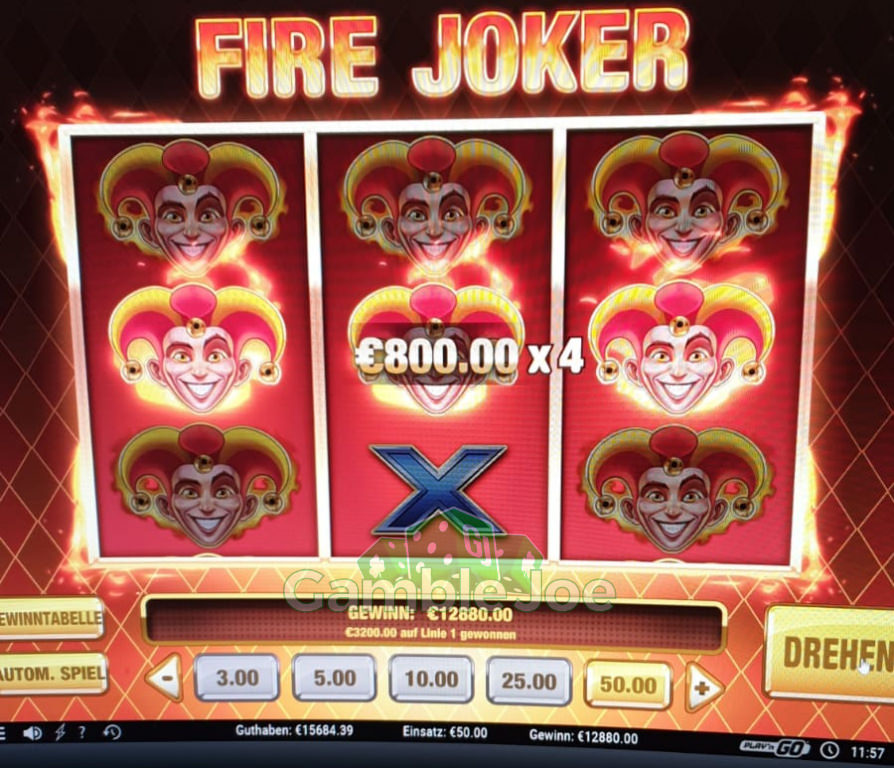Toggle fast play lightning bolt icon
The height and width of the screenshot is (768, 894).
pyautogui.click(x=60, y=732)
